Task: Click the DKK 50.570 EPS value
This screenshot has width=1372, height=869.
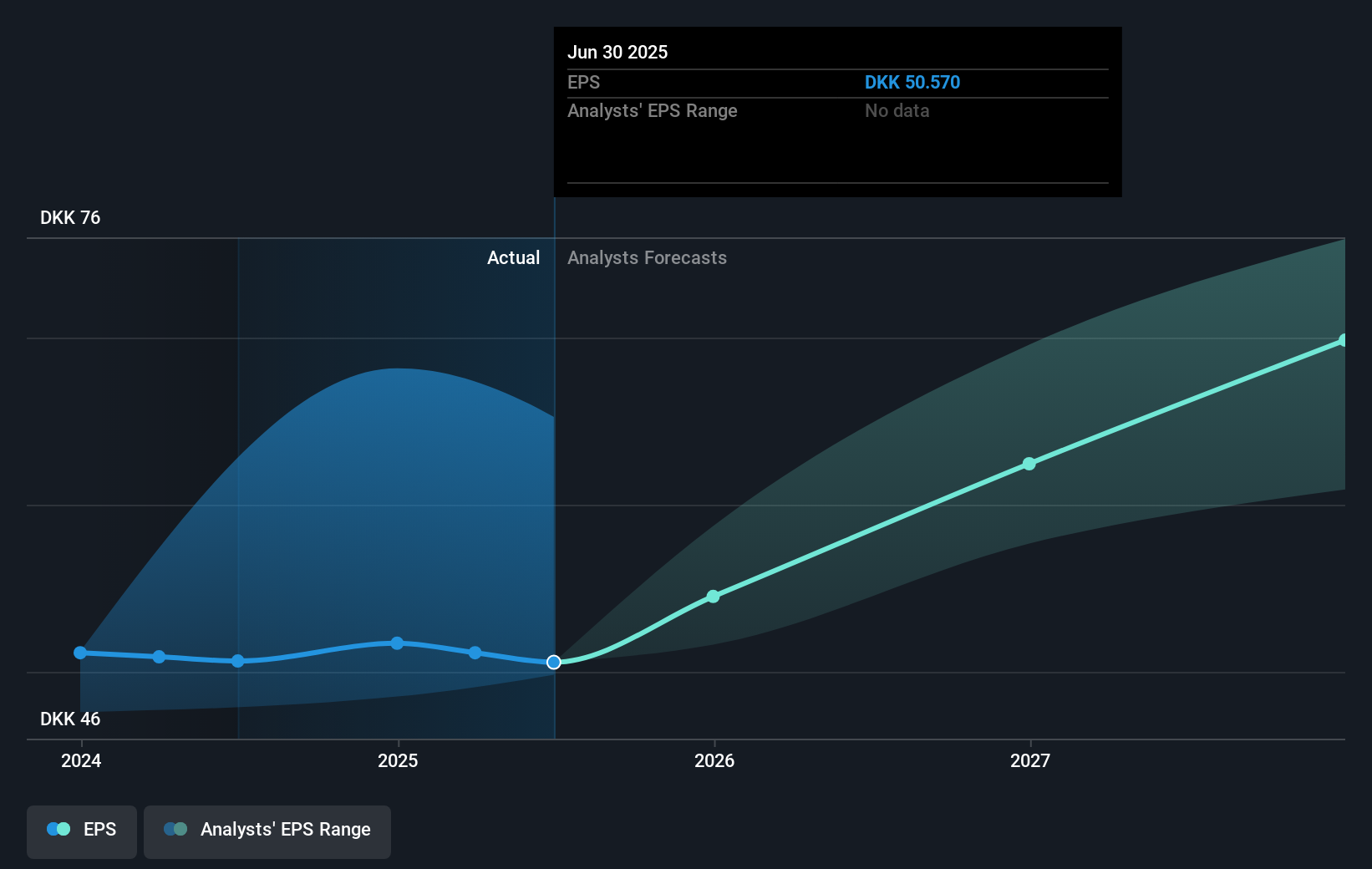Action: tap(912, 82)
